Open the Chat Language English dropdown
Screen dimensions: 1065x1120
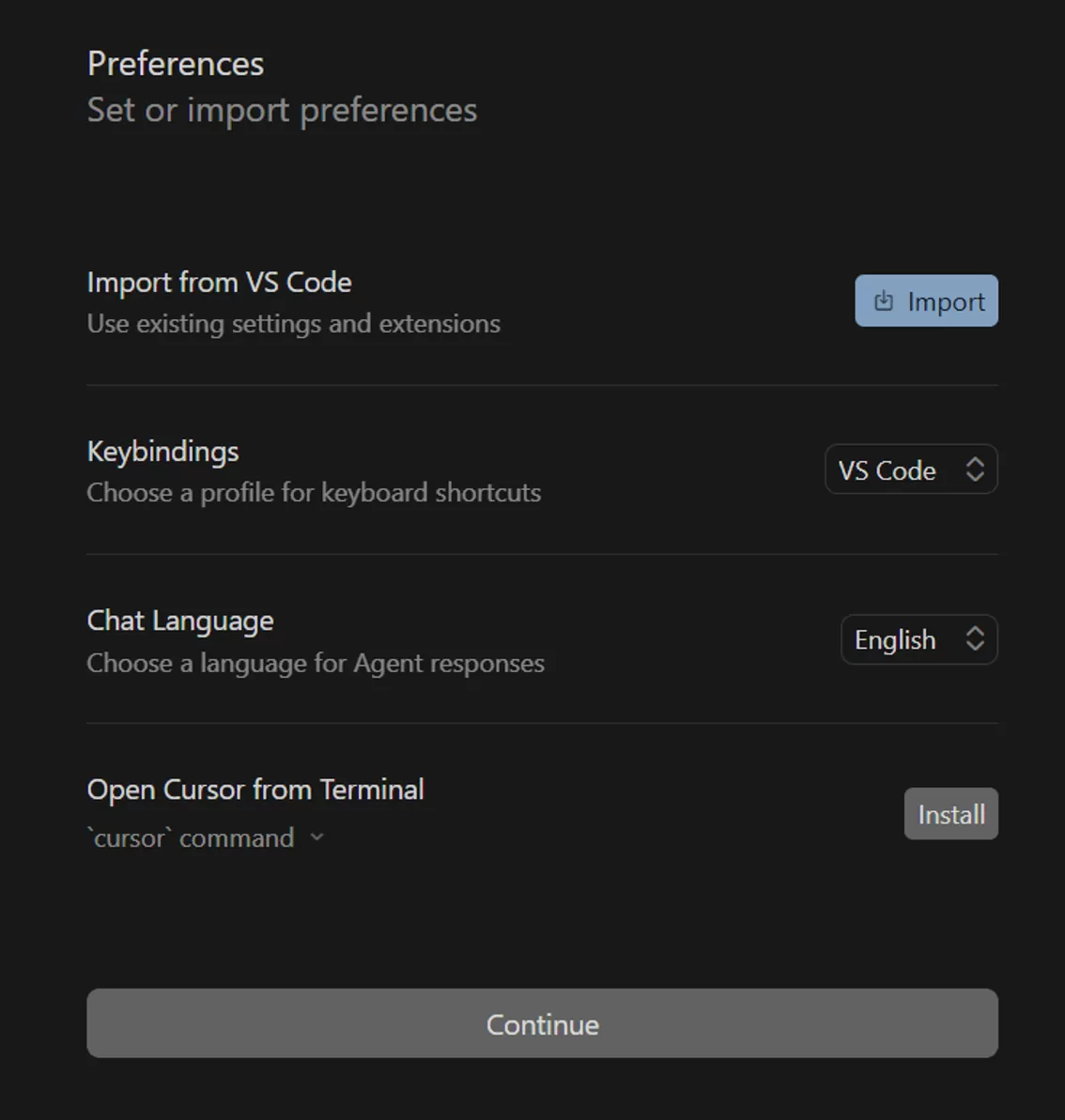point(918,639)
